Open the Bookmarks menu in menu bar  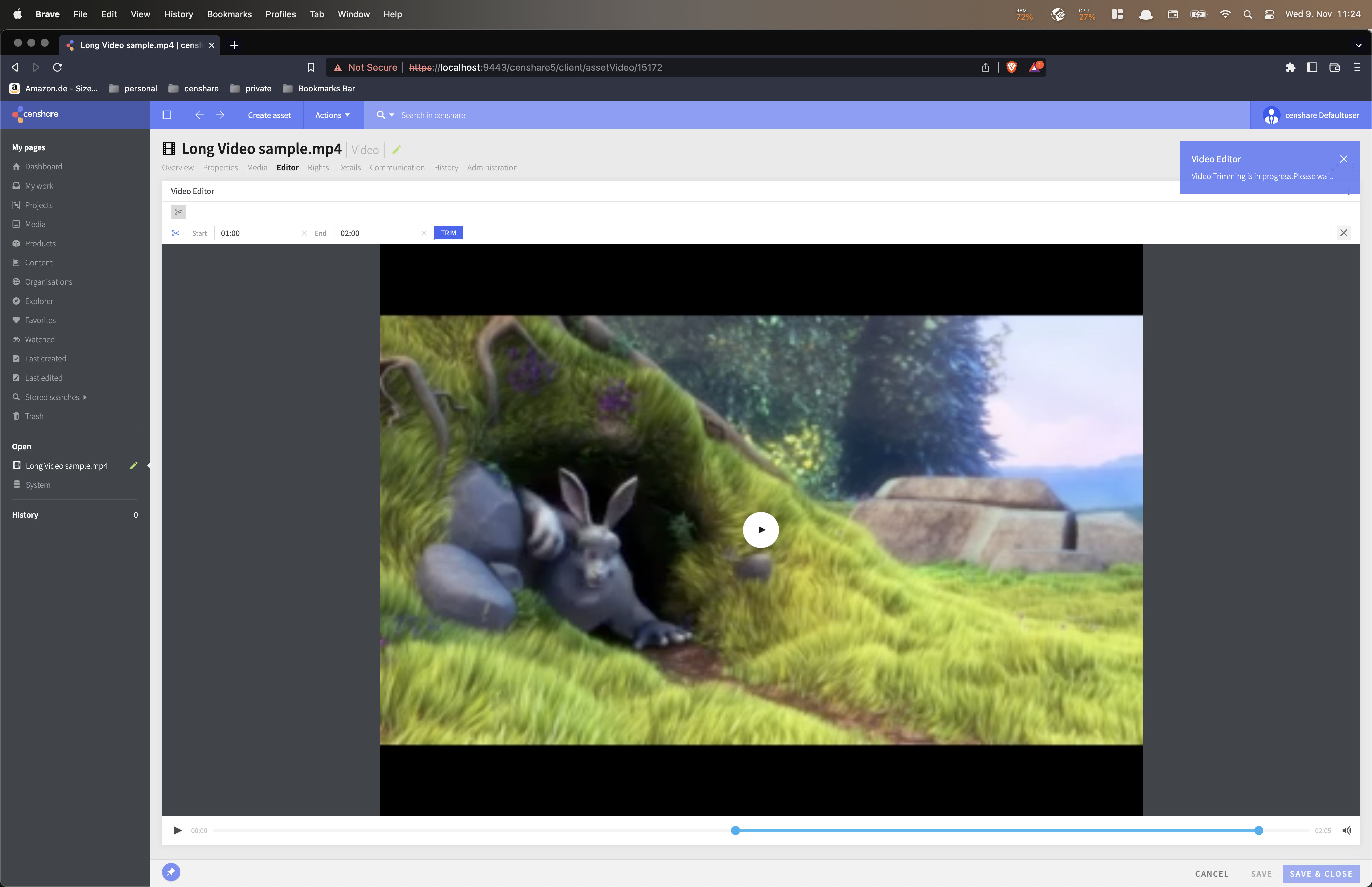tap(229, 14)
